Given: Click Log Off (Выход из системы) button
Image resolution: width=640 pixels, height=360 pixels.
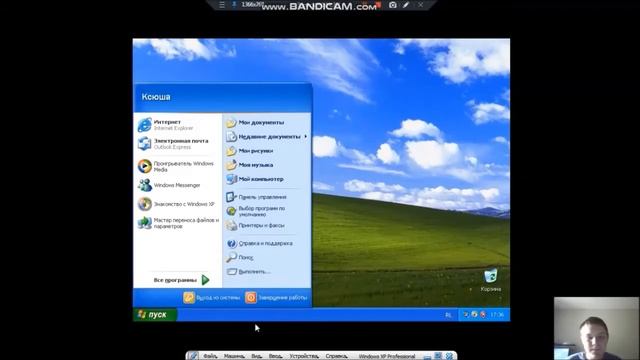Looking at the screenshot, I should pyautogui.click(x=212, y=298).
